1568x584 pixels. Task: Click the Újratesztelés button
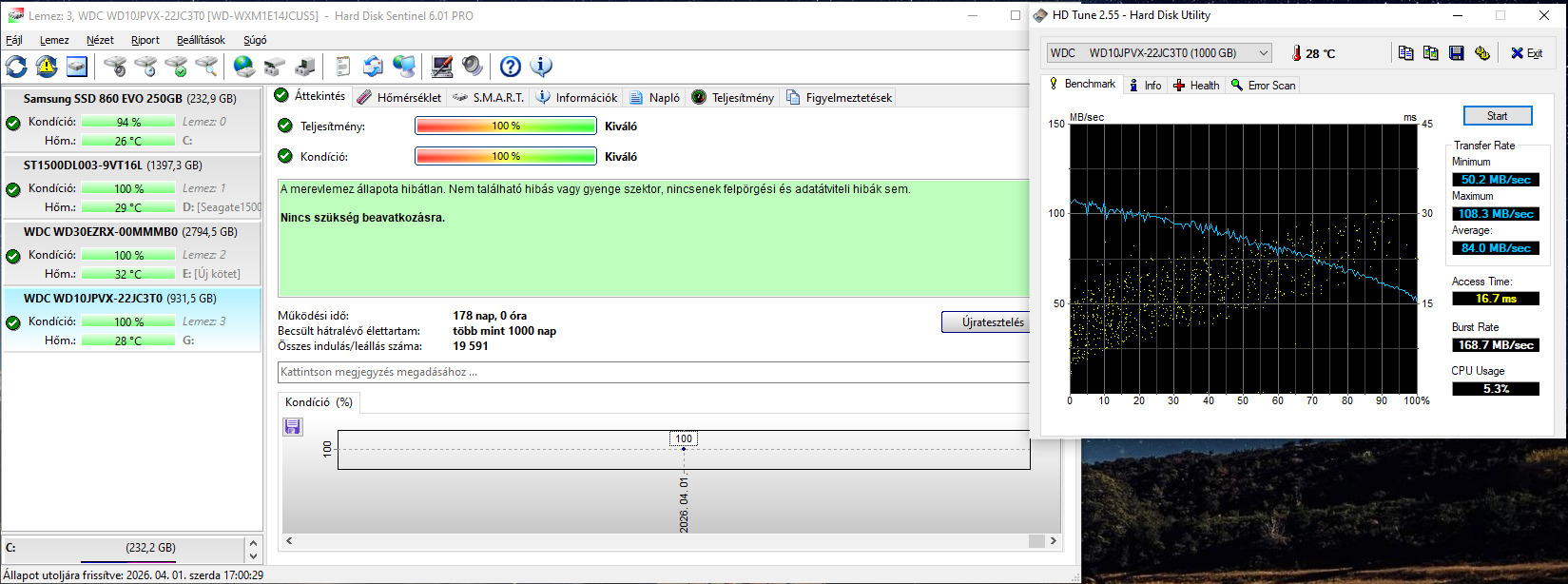985,322
